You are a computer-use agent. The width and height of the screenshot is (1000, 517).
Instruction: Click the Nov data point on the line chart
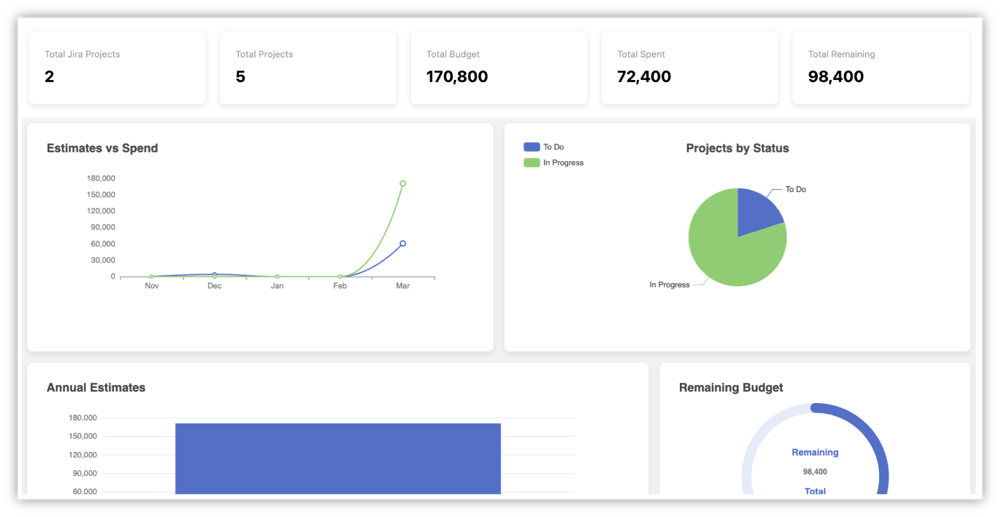151,277
